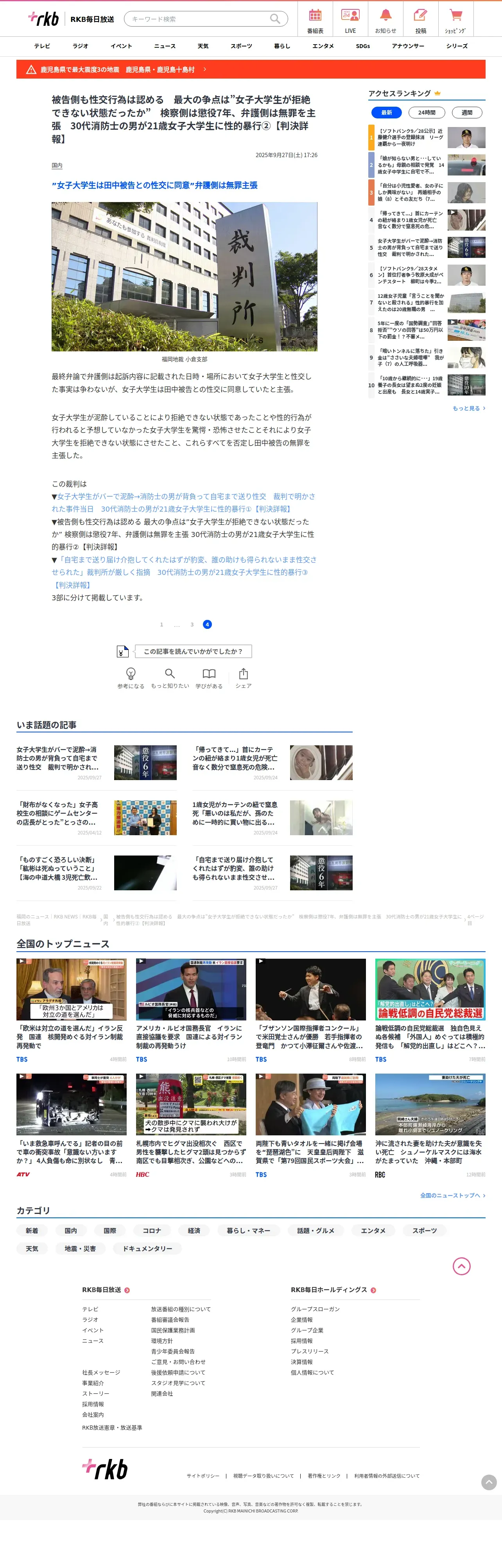
Task: Click the search magnifier icon
Action: (x=275, y=19)
